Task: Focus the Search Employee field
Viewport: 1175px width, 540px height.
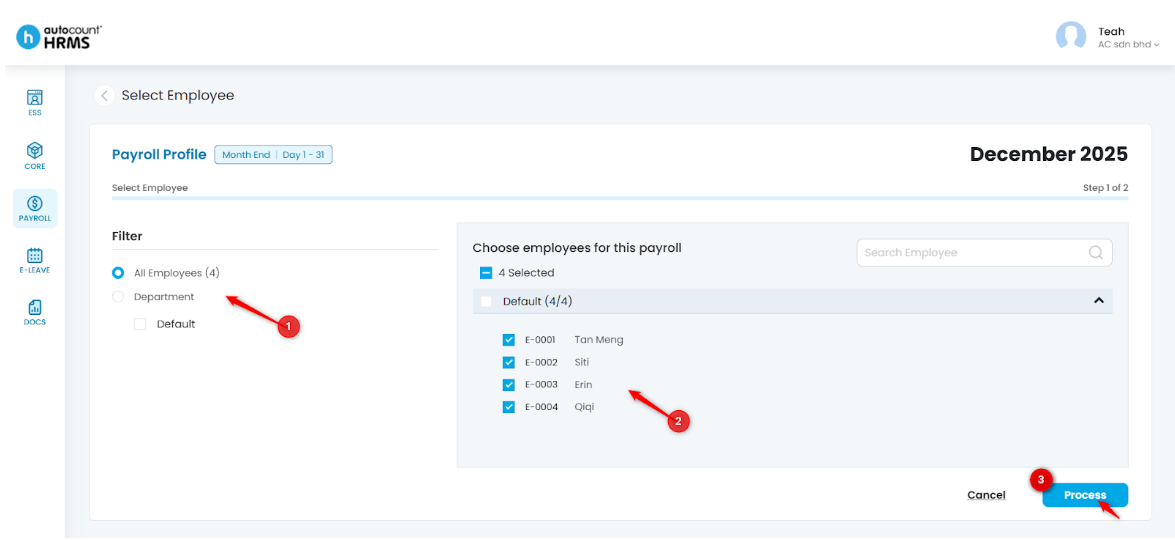Action: click(x=985, y=252)
